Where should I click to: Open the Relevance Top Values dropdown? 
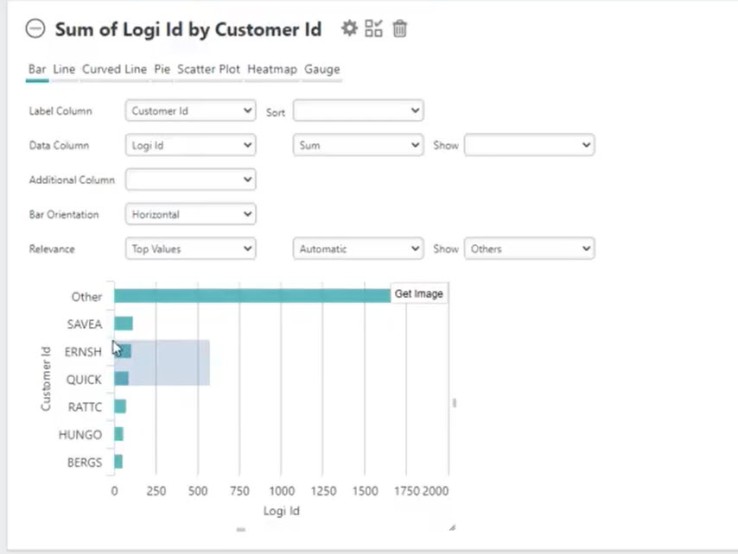coord(191,249)
